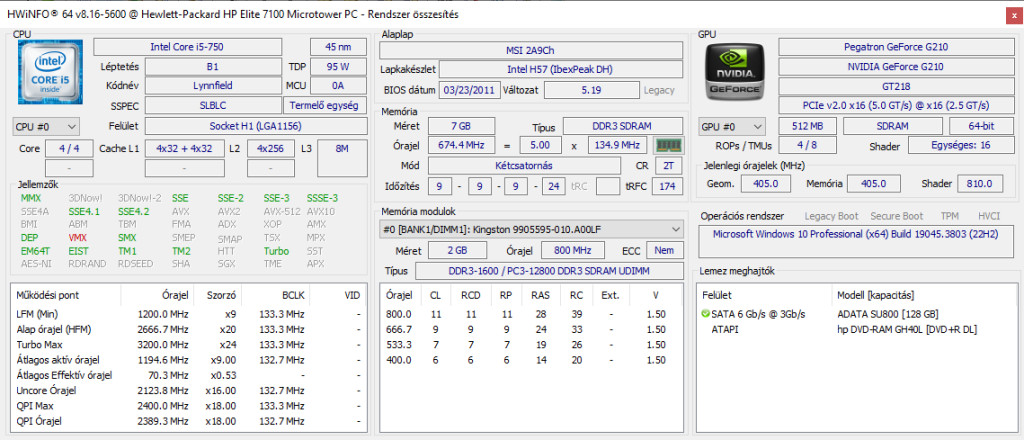The image size is (1024, 440).
Task: Open the CPU #0 selector dropdown
Action: (x=46, y=126)
